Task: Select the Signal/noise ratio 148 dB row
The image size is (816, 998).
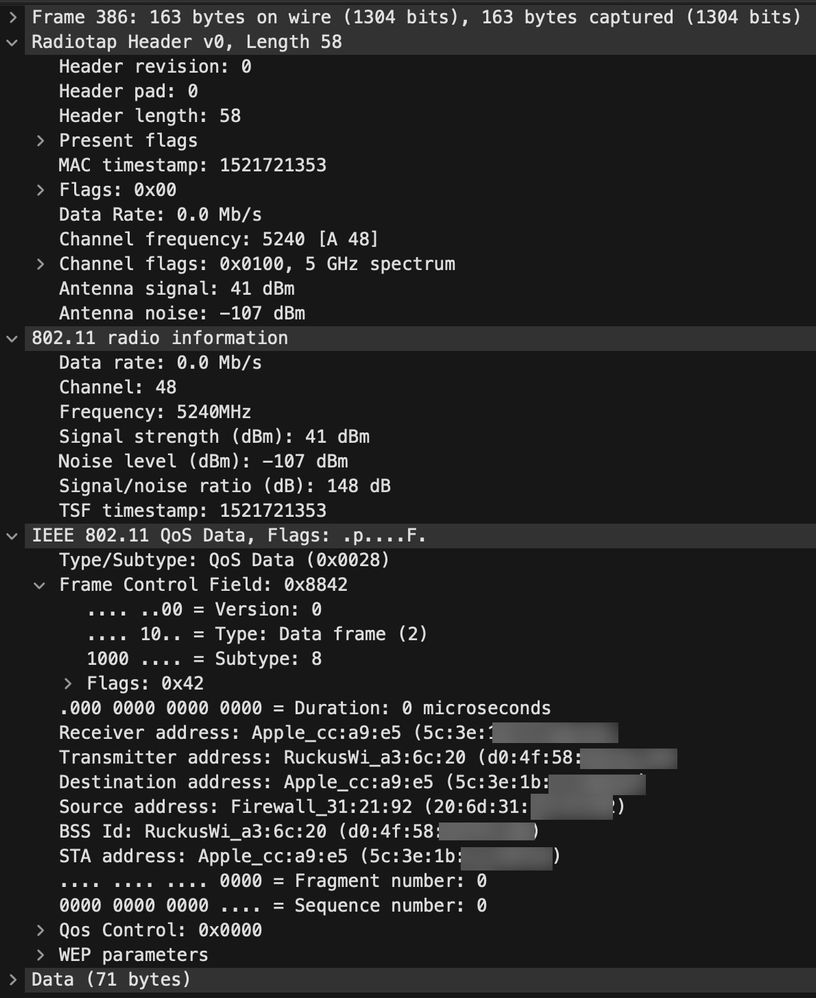Action: pos(224,486)
